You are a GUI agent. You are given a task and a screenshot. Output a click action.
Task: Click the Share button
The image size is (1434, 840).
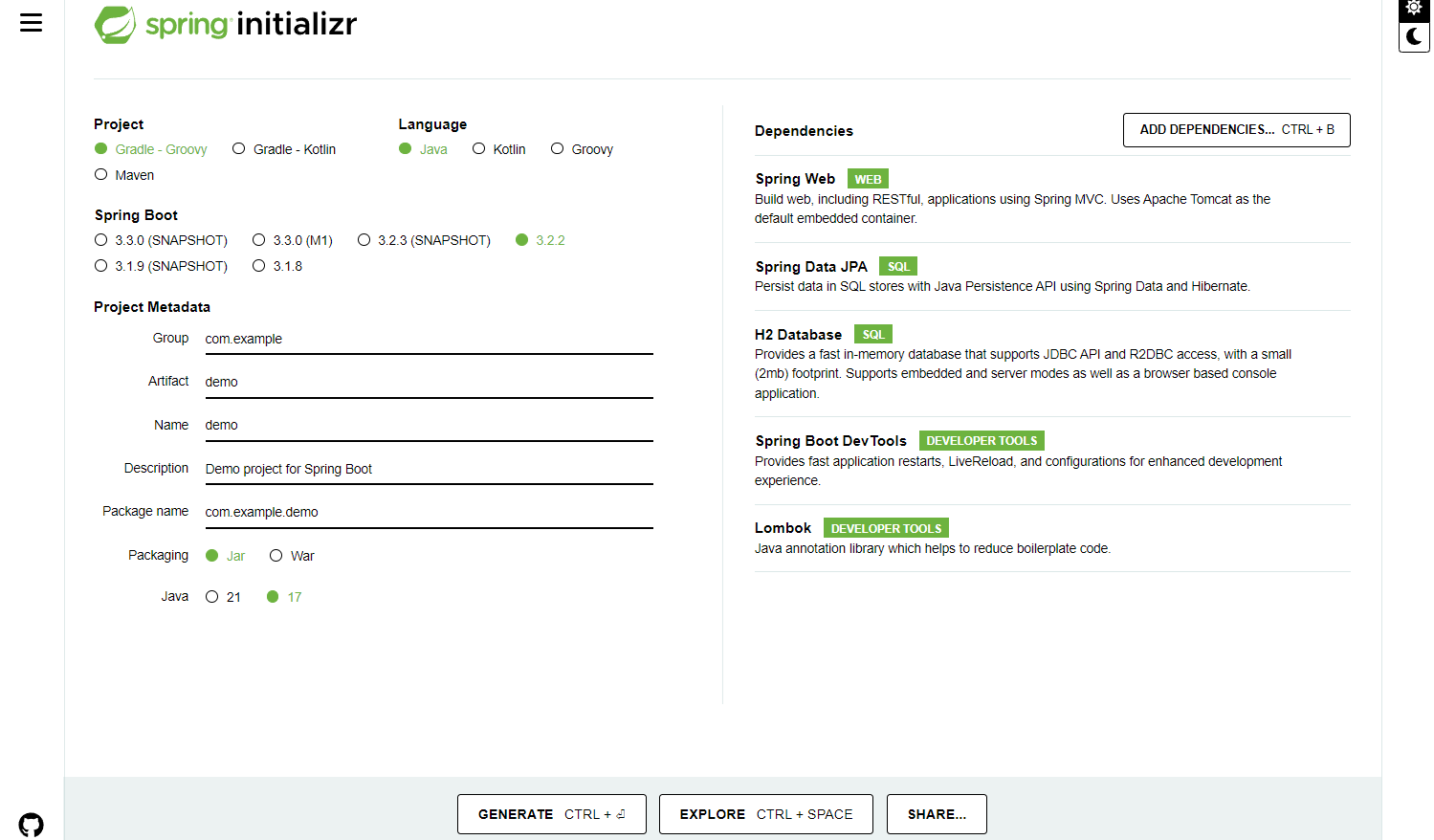[x=937, y=814]
